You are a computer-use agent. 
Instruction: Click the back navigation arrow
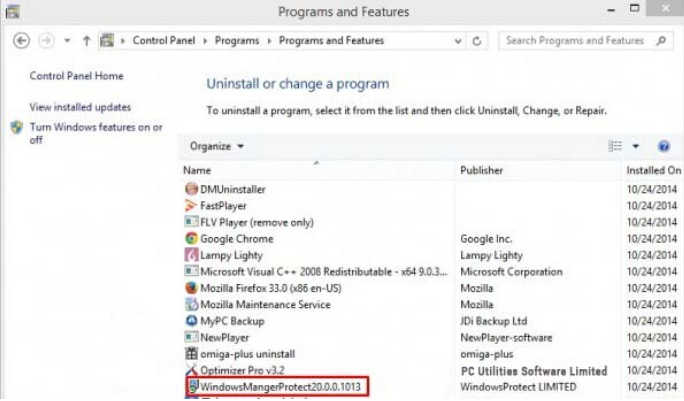pos(21,41)
